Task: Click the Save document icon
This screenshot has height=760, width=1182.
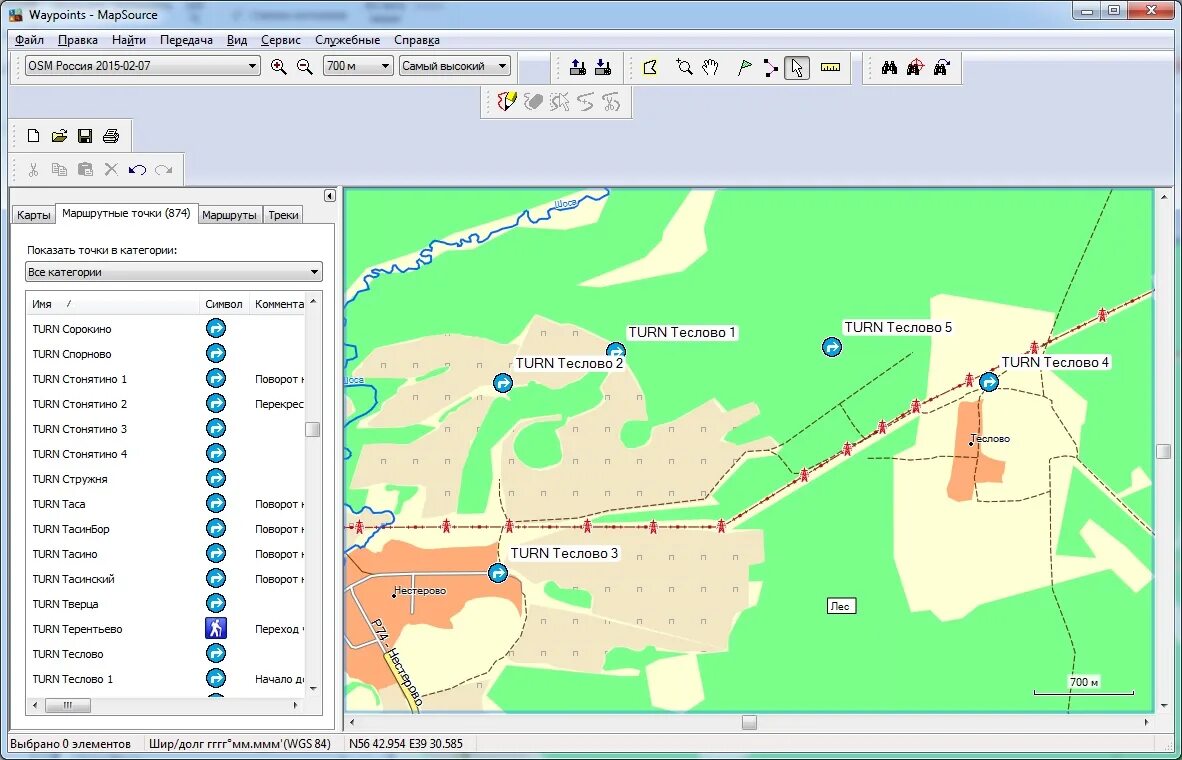Action: click(x=84, y=135)
